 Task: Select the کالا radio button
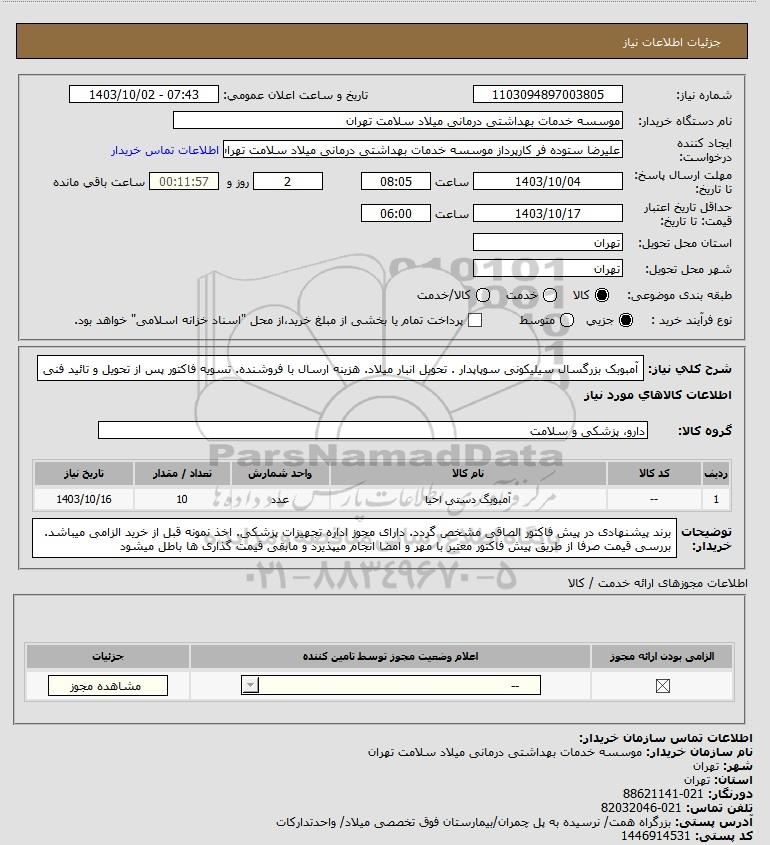point(601,295)
